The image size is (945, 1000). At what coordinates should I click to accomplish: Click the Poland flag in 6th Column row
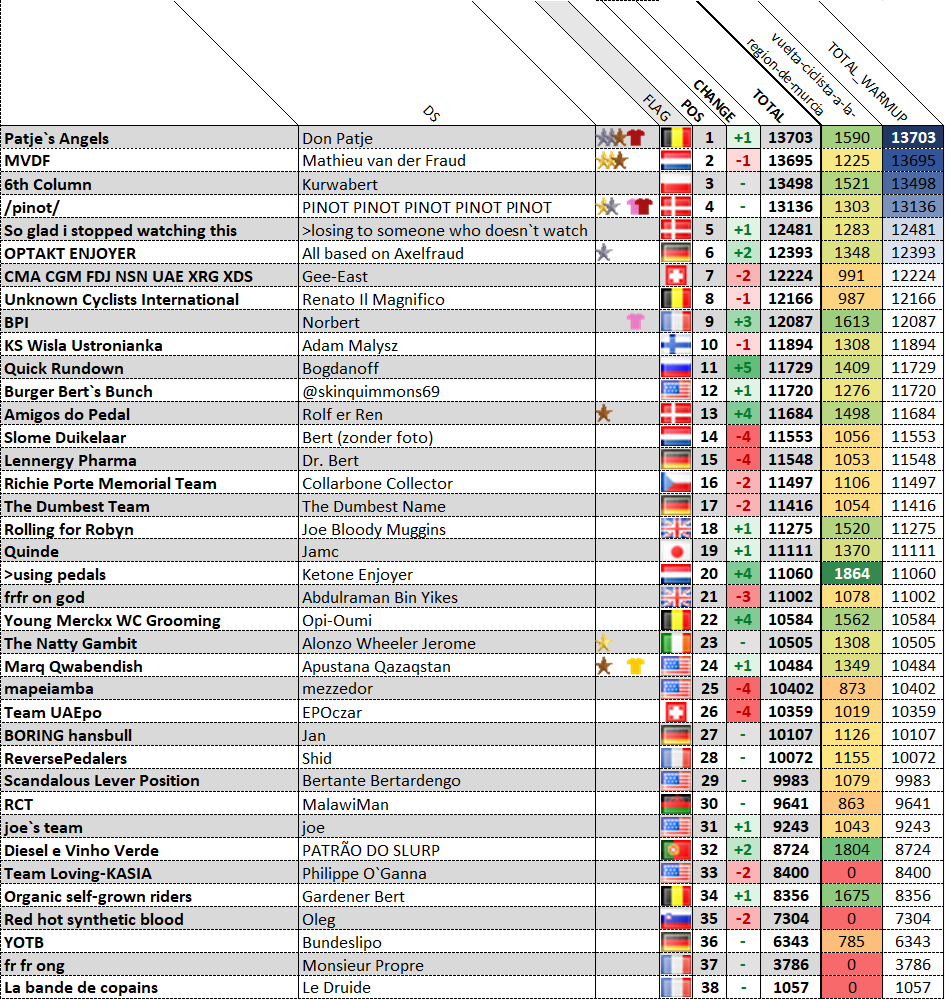tap(675, 184)
